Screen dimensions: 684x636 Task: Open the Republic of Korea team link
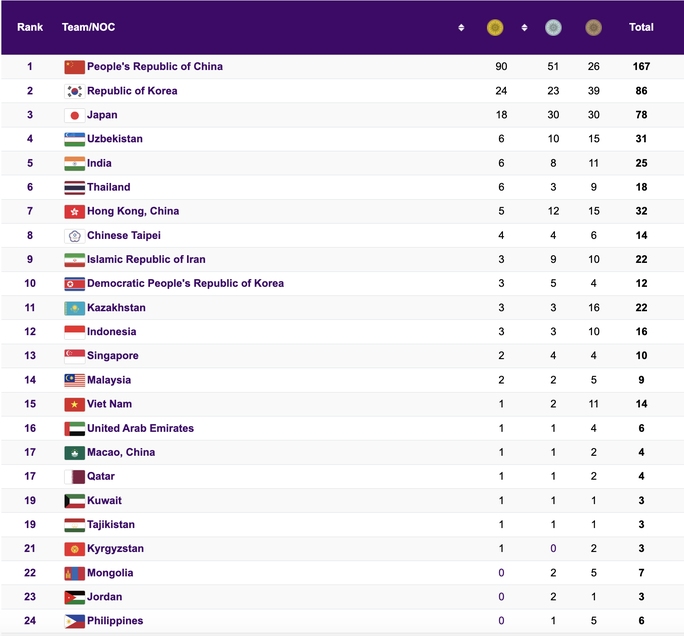pyautogui.click(x=132, y=91)
